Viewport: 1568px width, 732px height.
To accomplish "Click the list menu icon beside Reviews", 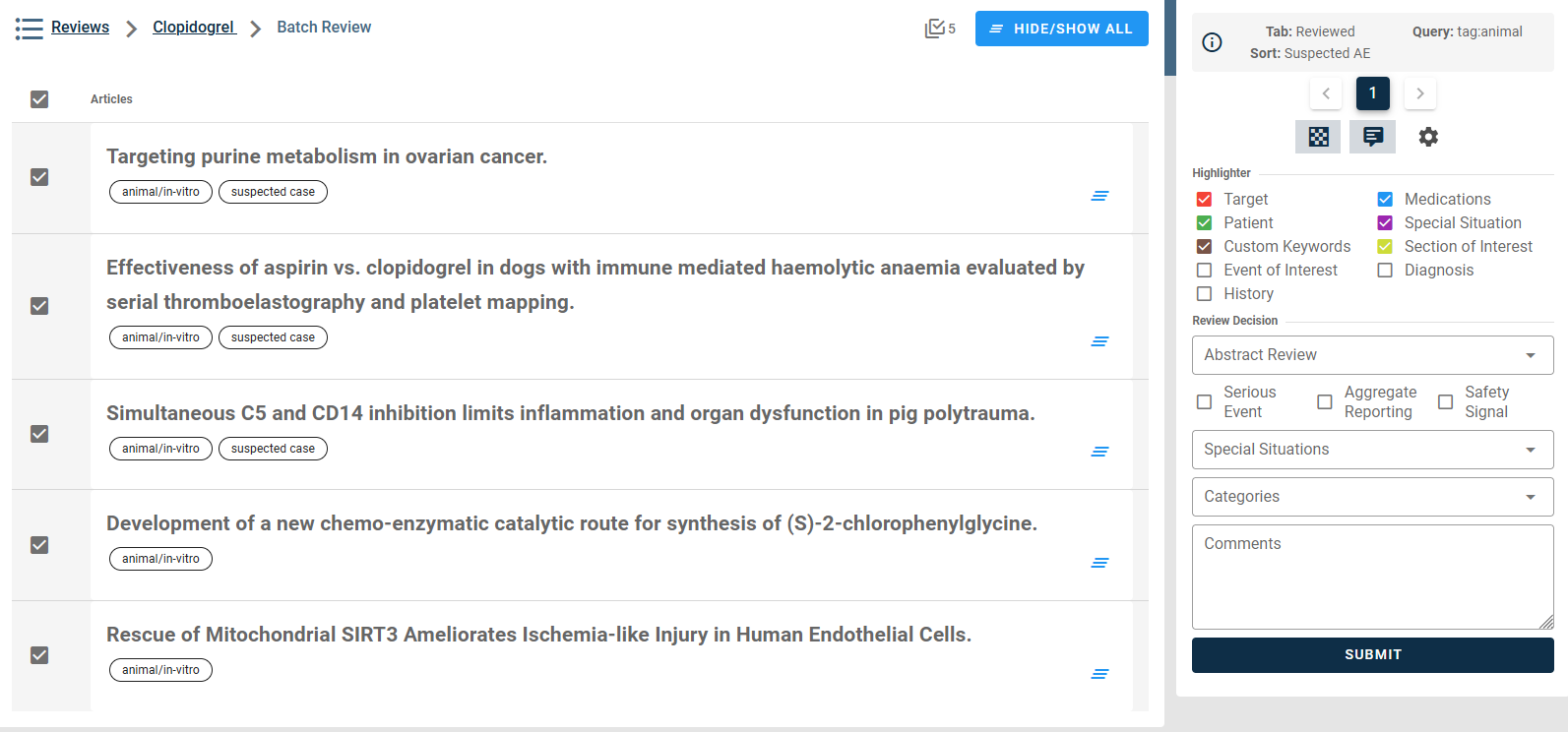I will coord(30,29).
